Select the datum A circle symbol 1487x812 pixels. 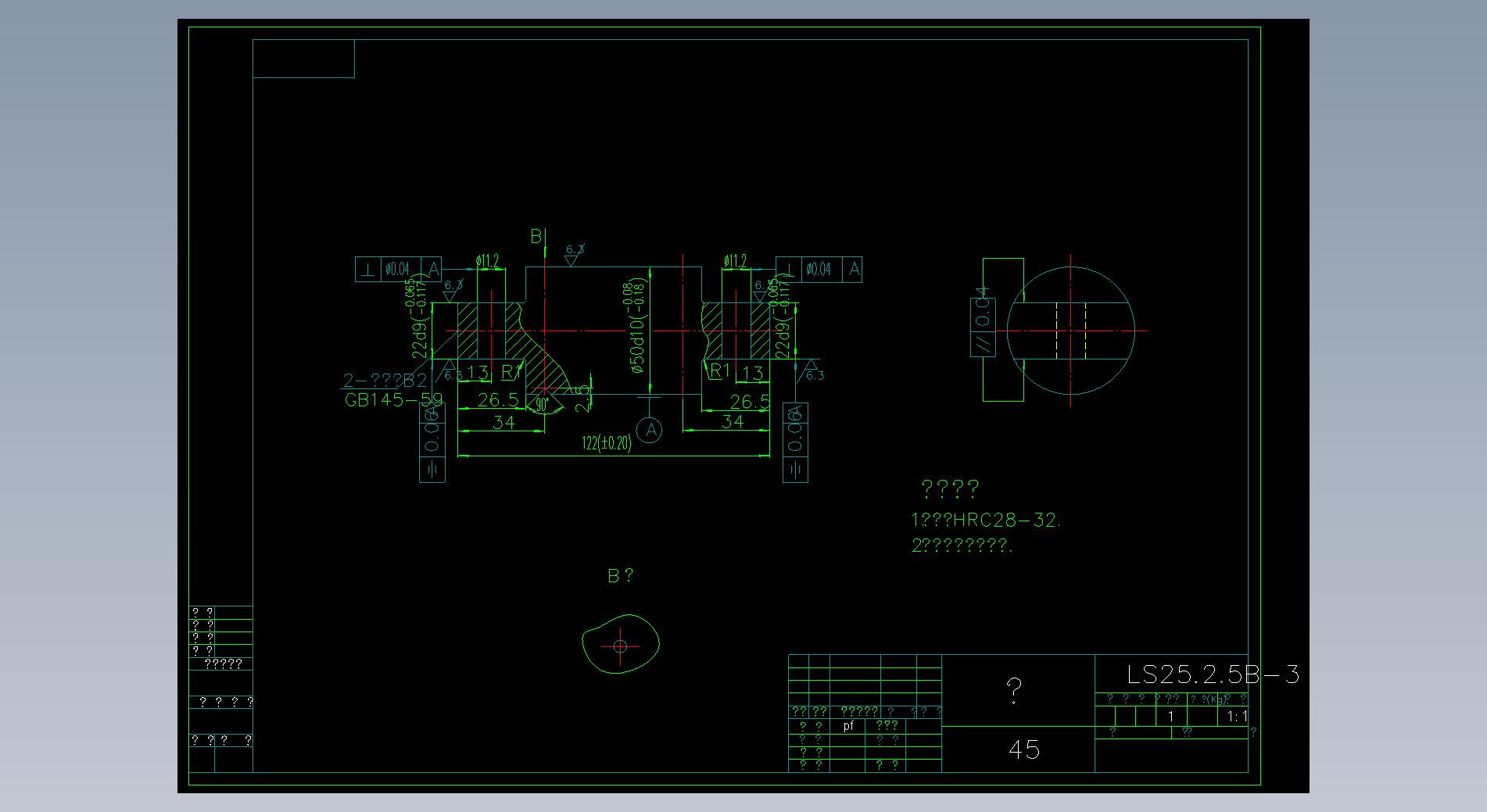pos(650,430)
